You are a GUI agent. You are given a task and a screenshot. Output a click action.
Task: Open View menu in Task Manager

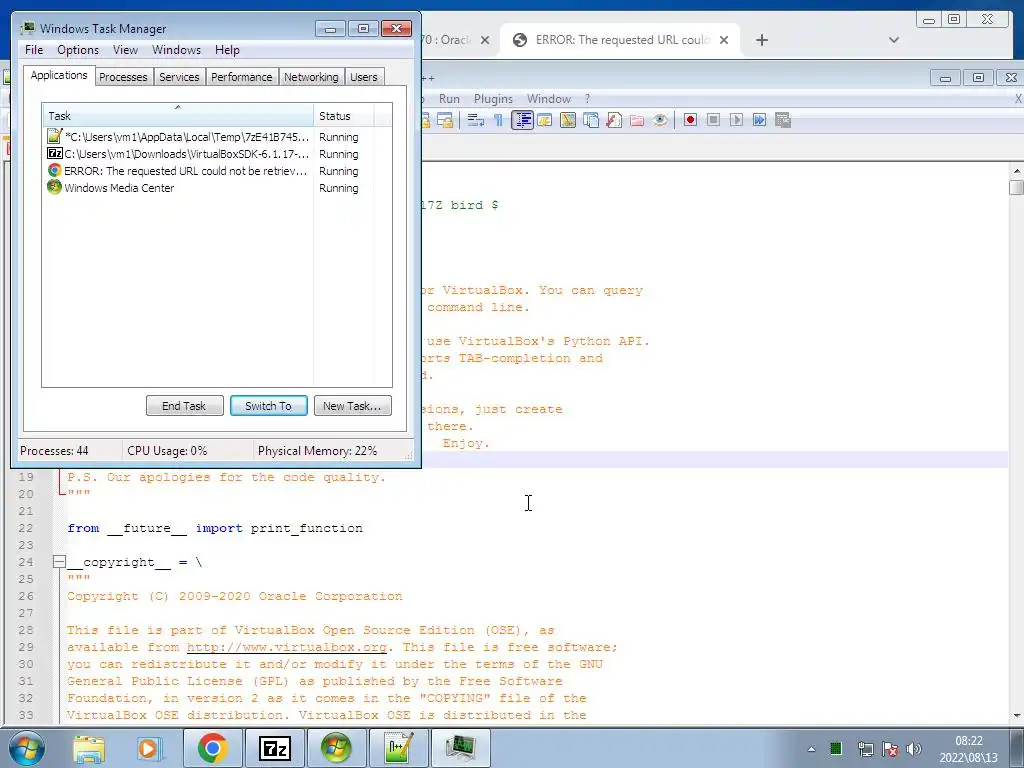coord(125,50)
